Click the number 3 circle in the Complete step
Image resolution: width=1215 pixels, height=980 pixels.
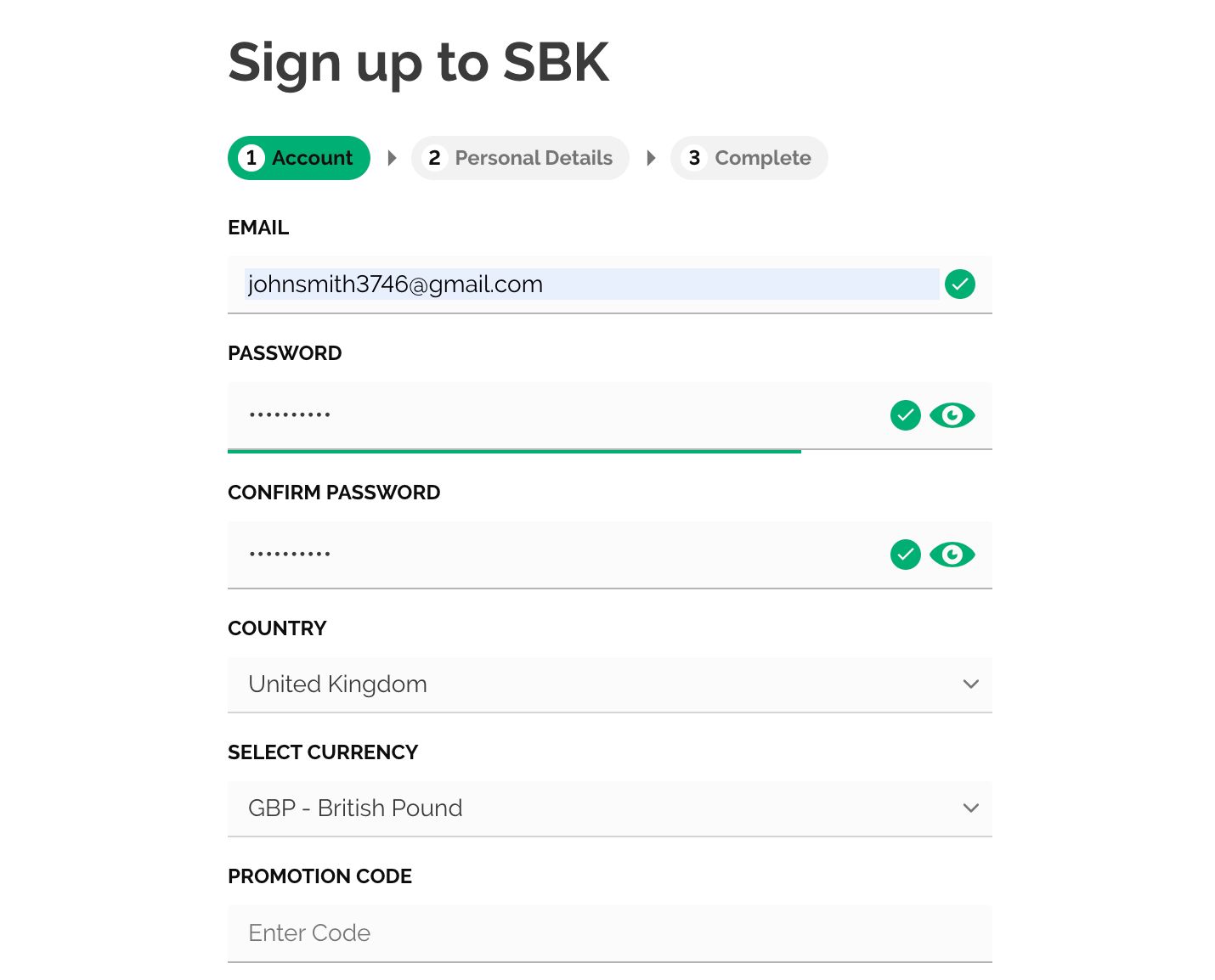[x=694, y=157]
